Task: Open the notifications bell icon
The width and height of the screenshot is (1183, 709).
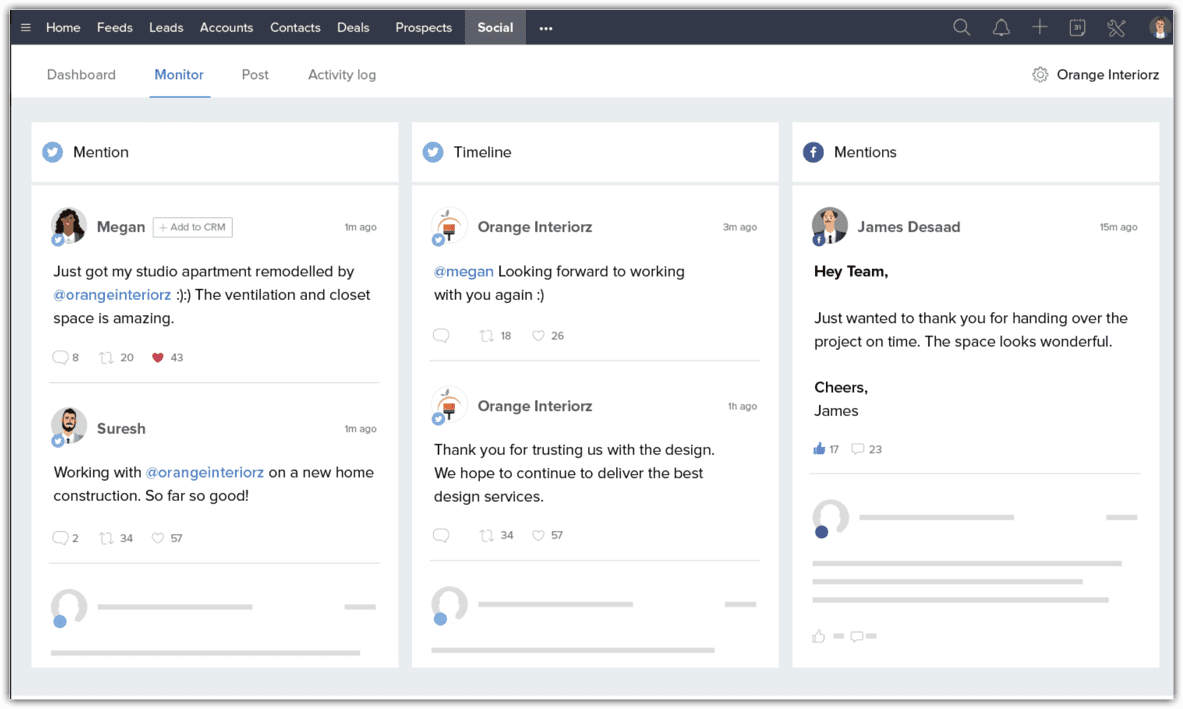Action: pyautogui.click(x=1000, y=28)
